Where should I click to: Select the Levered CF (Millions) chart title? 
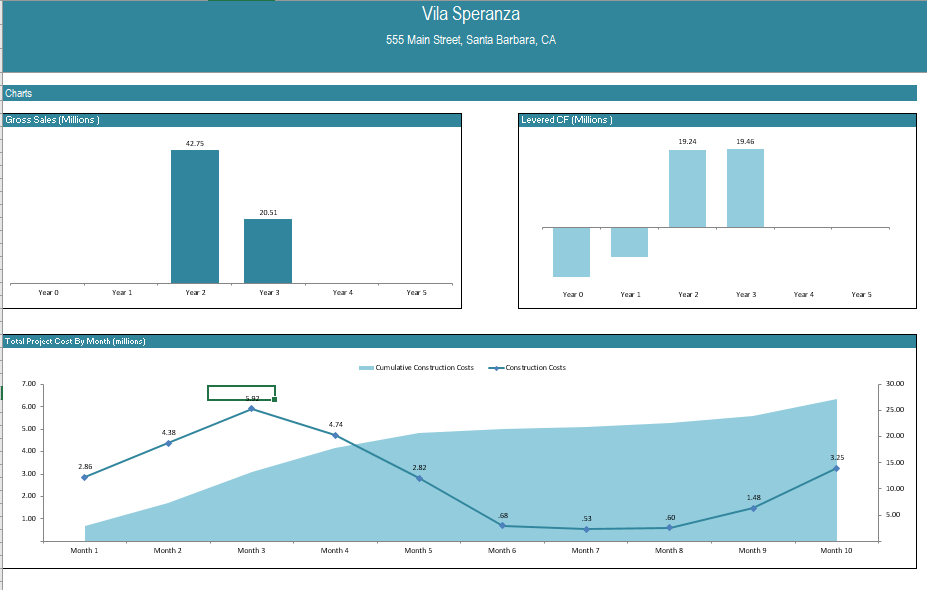point(567,120)
